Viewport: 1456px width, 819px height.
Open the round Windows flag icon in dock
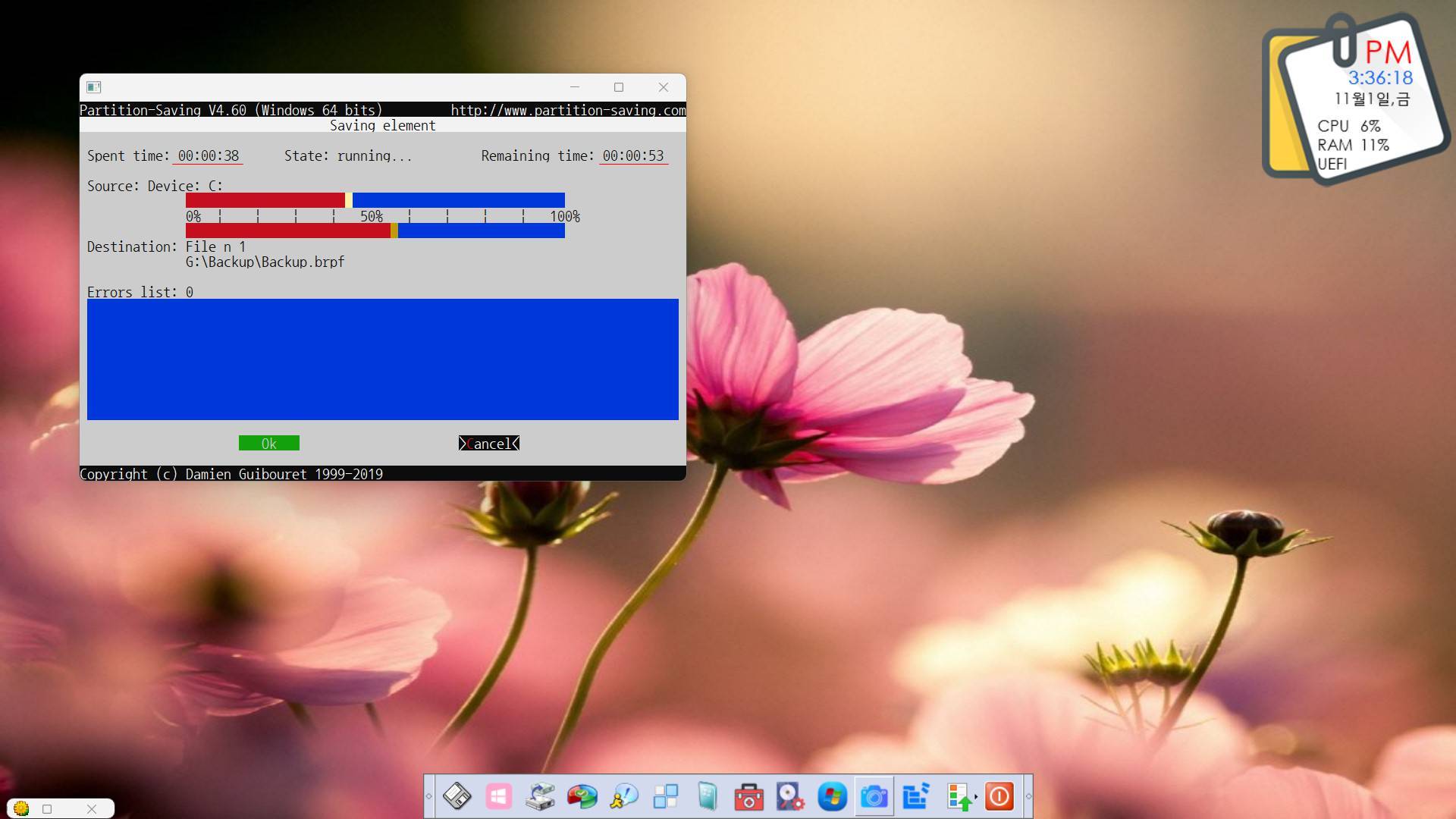pyautogui.click(x=832, y=796)
